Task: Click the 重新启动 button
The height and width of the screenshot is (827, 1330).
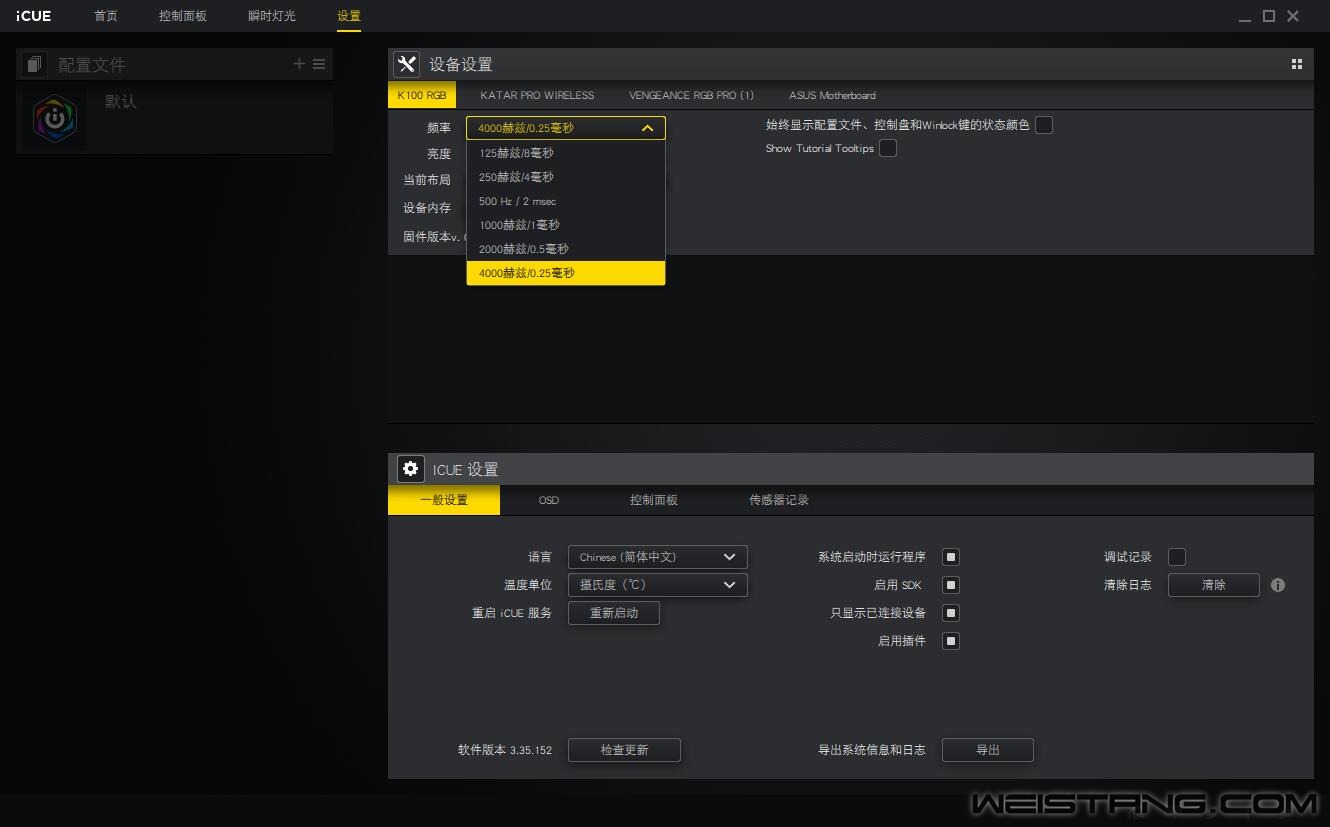Action: pyautogui.click(x=614, y=613)
